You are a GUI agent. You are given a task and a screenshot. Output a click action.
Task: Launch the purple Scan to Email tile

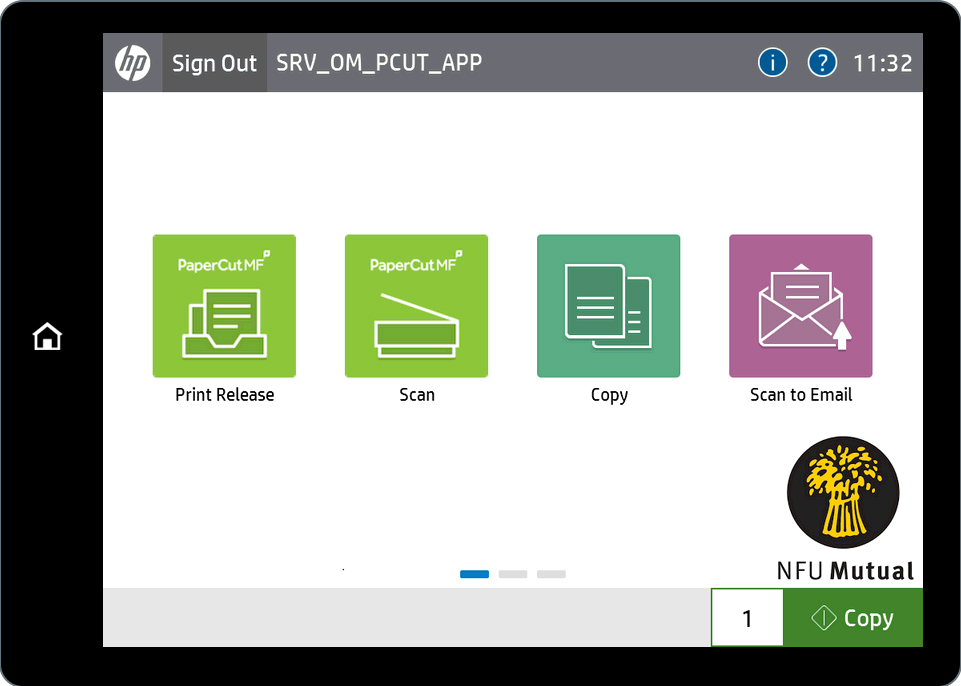pos(800,306)
